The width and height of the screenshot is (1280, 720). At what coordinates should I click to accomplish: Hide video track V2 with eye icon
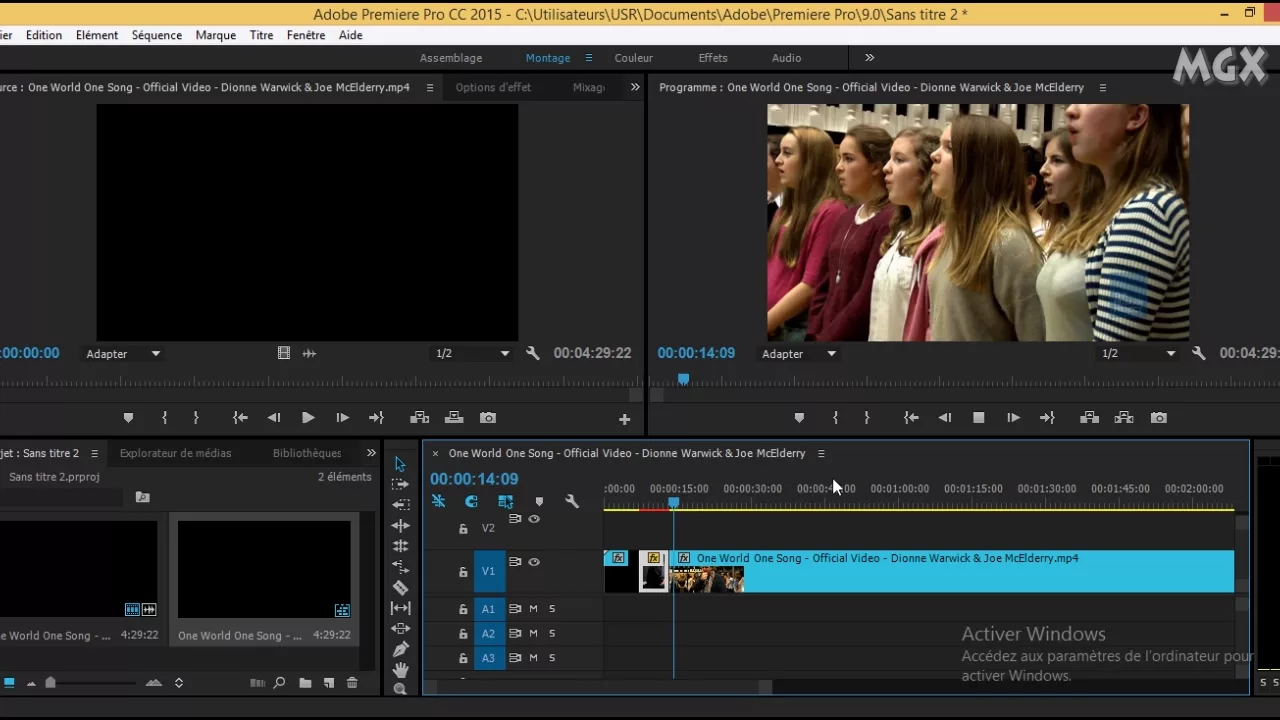click(534, 519)
